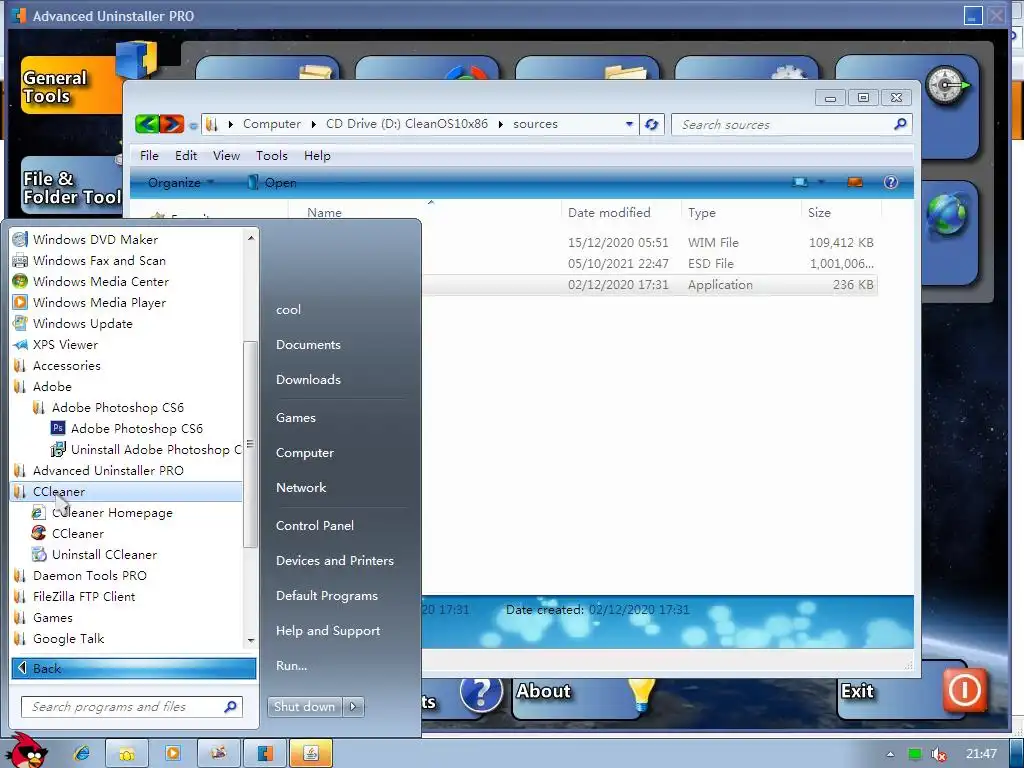Click the Shut down button
1024x768 pixels.
pos(304,707)
